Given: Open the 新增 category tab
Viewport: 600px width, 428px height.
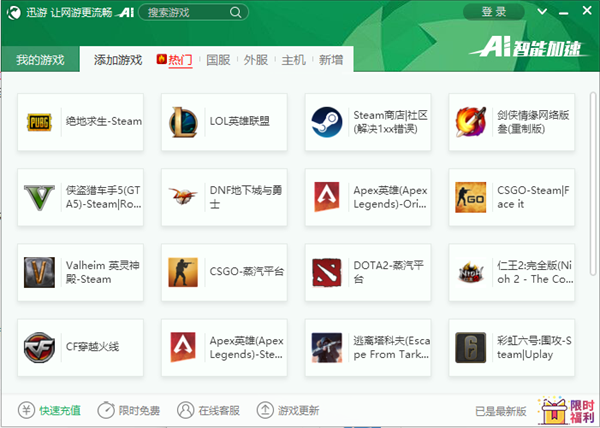Looking at the screenshot, I should (331, 60).
